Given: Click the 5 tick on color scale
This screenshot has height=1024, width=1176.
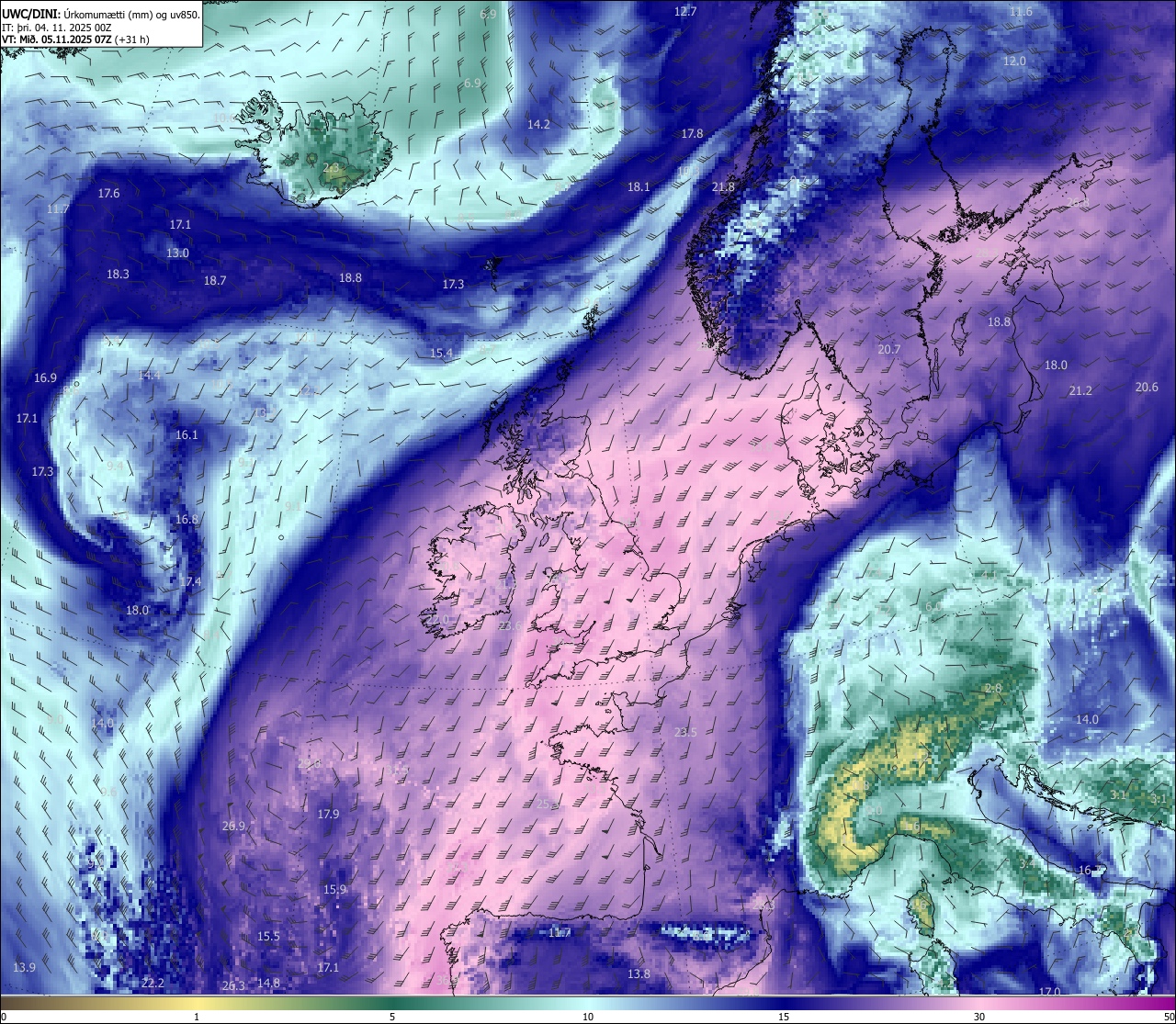Looking at the screenshot, I should pos(392,1017).
